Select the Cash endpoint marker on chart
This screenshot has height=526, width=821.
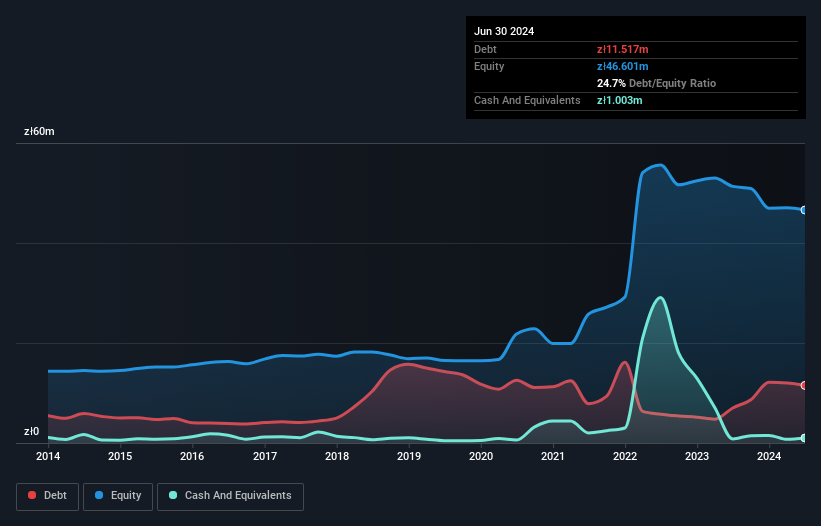click(804, 438)
